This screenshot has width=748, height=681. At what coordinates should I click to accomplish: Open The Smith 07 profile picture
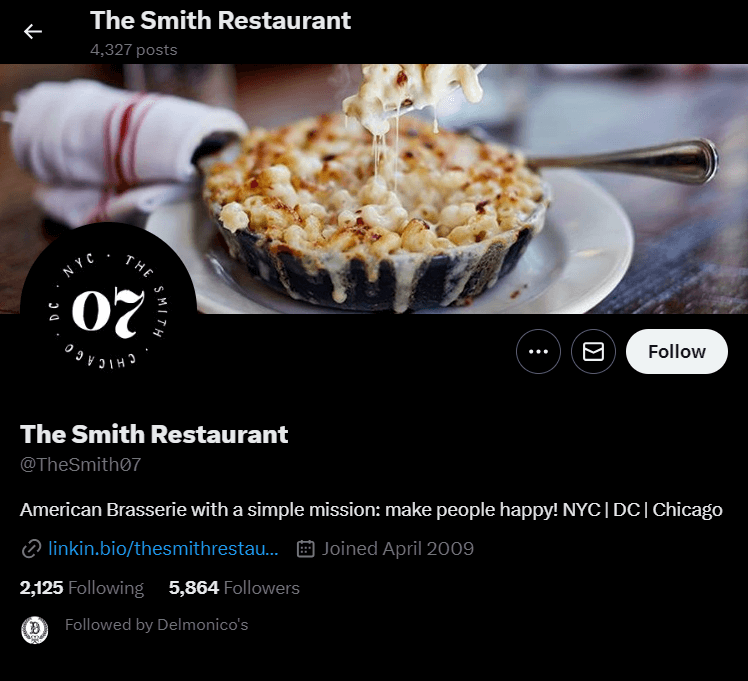pyautogui.click(x=108, y=310)
